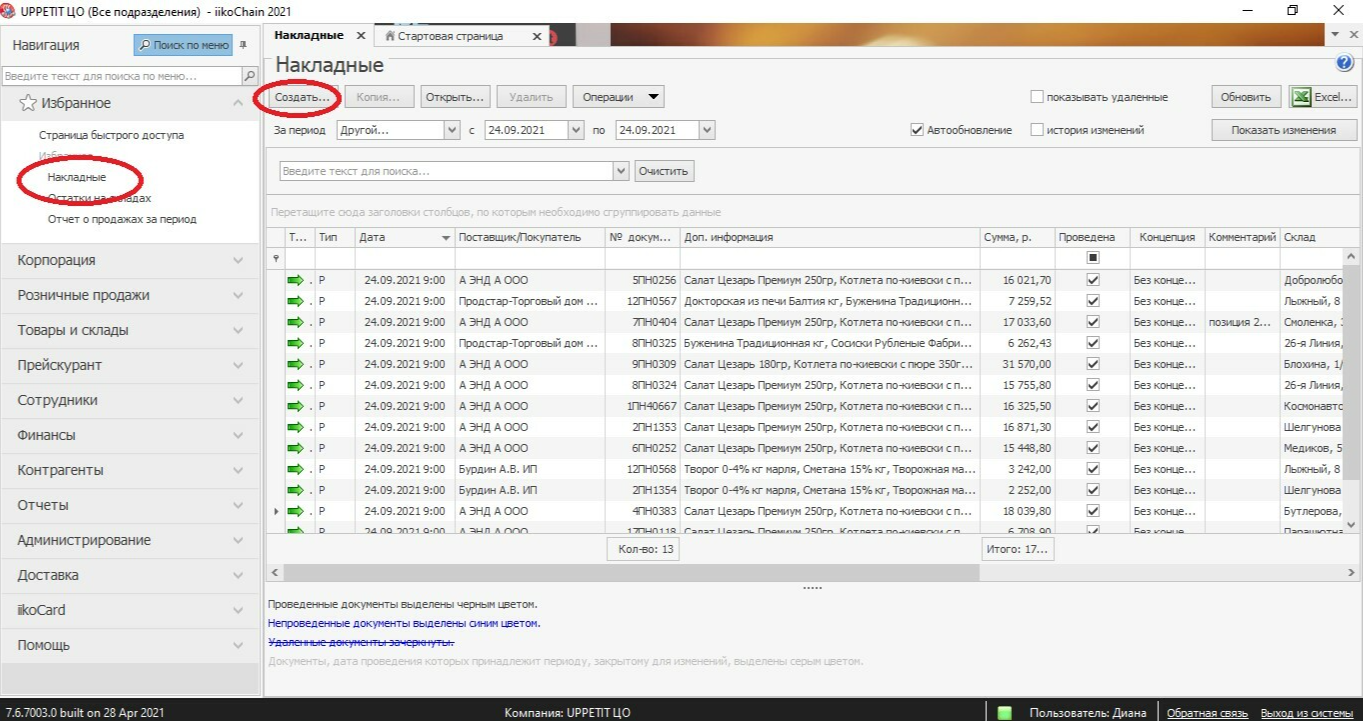This screenshot has height=721, width=1363.
Task: Click the 'Введите текст для поиска' search field
Action: [447, 171]
